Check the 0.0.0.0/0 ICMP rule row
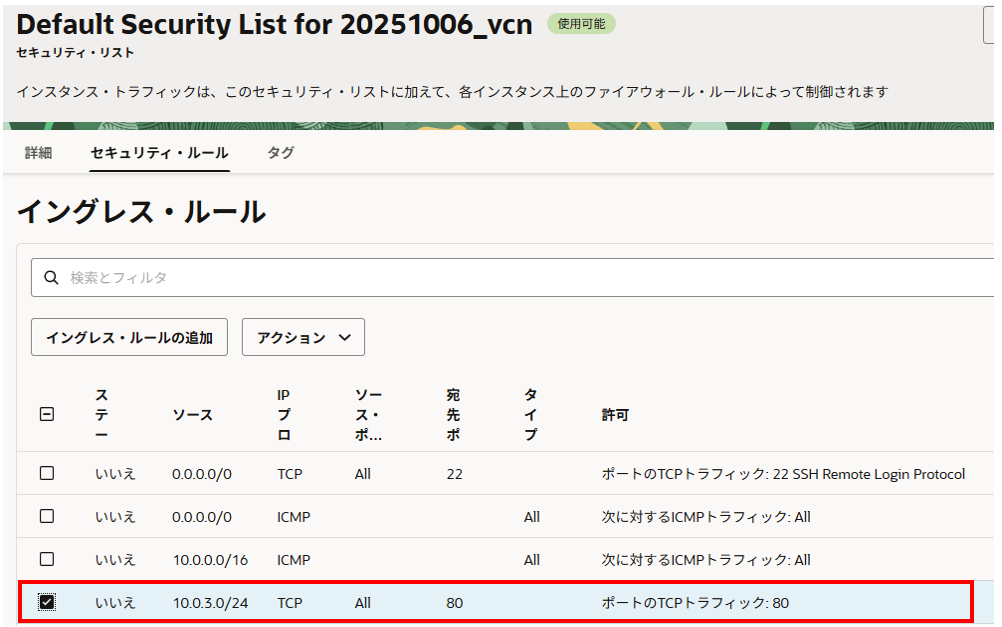 pyautogui.click(x=47, y=517)
